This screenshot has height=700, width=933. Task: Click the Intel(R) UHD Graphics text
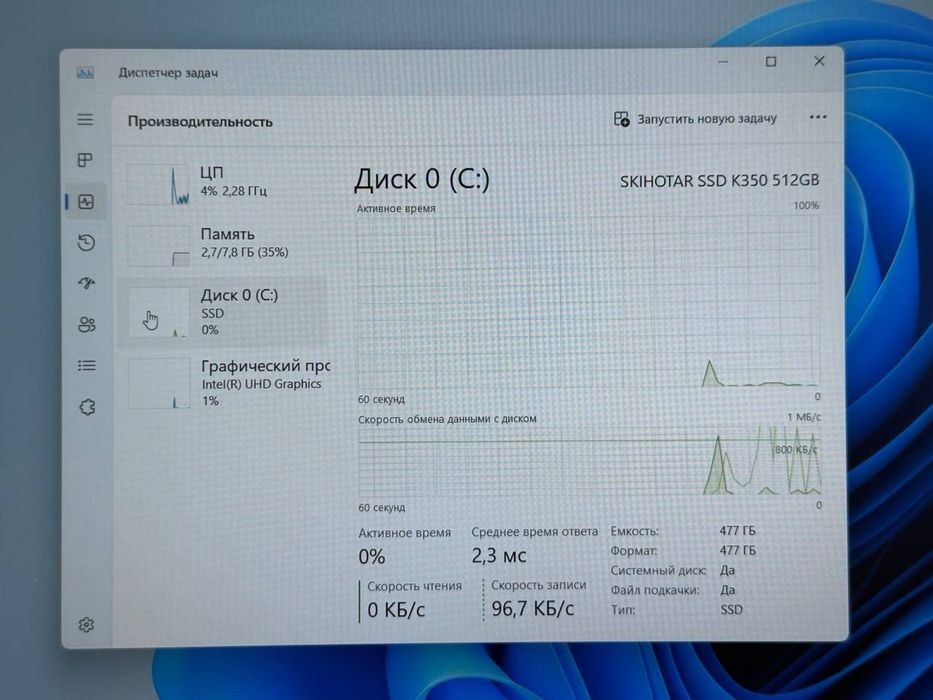(261, 384)
